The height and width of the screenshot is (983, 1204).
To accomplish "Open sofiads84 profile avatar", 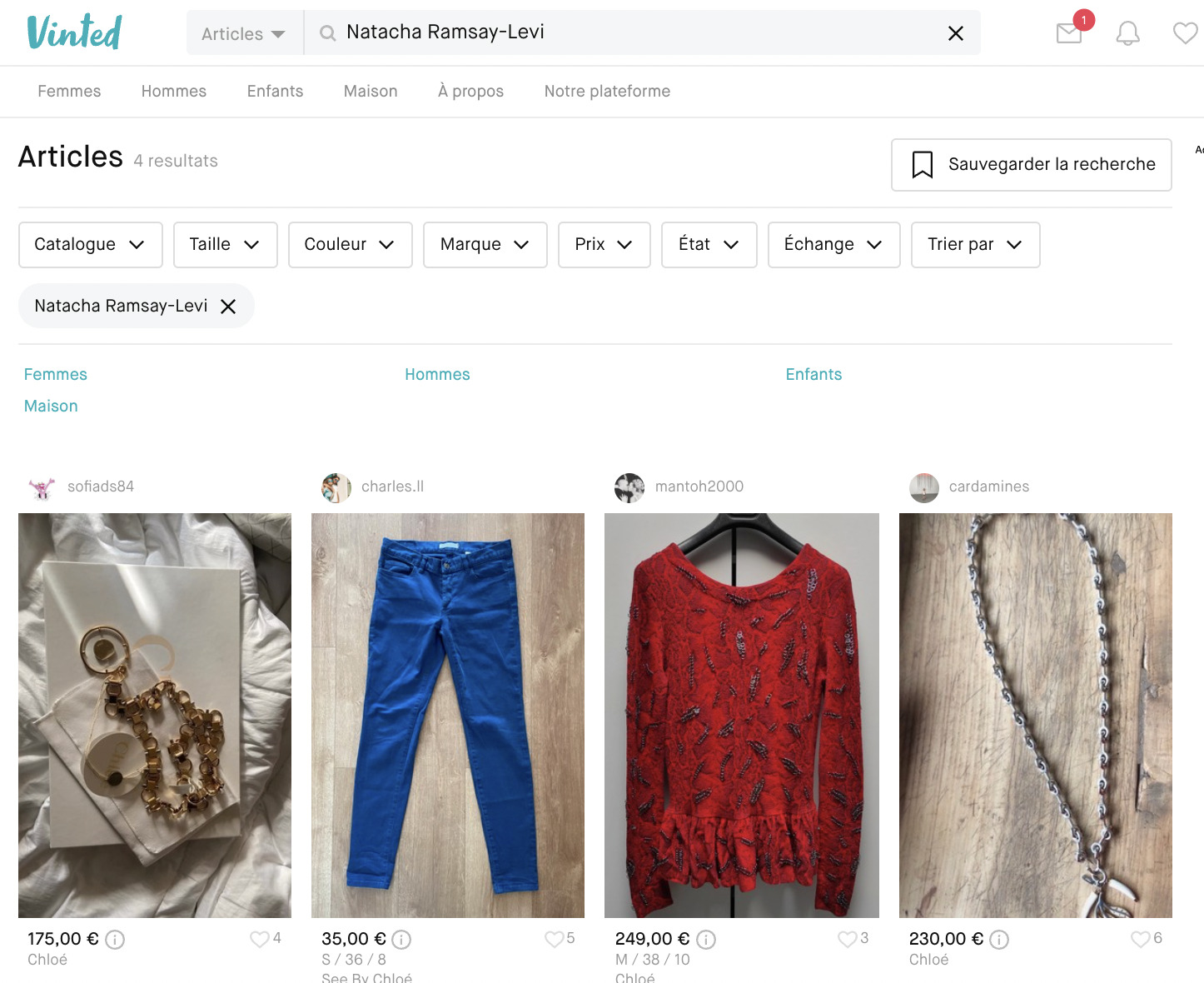I will point(42,488).
